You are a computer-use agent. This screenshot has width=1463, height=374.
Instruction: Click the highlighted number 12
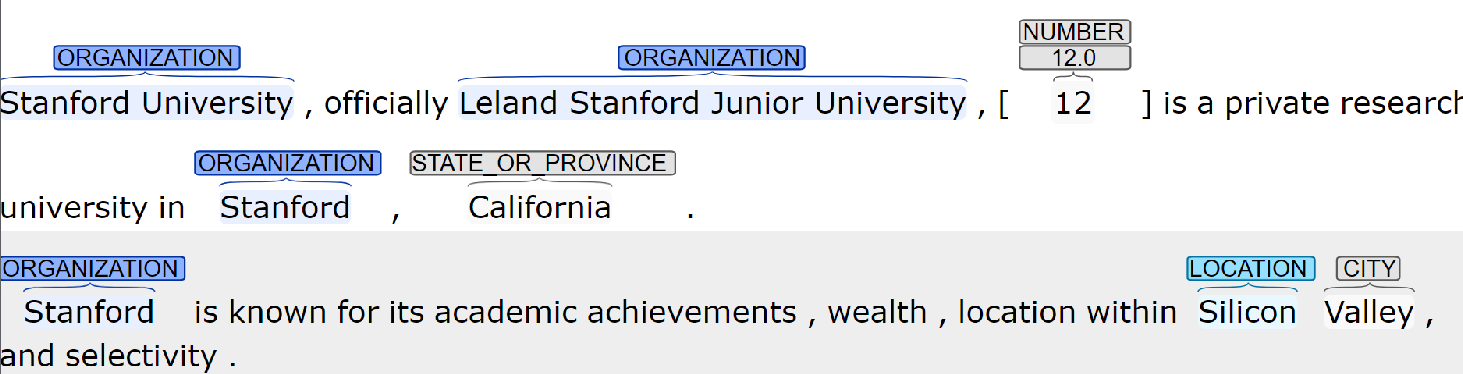coord(1074,103)
